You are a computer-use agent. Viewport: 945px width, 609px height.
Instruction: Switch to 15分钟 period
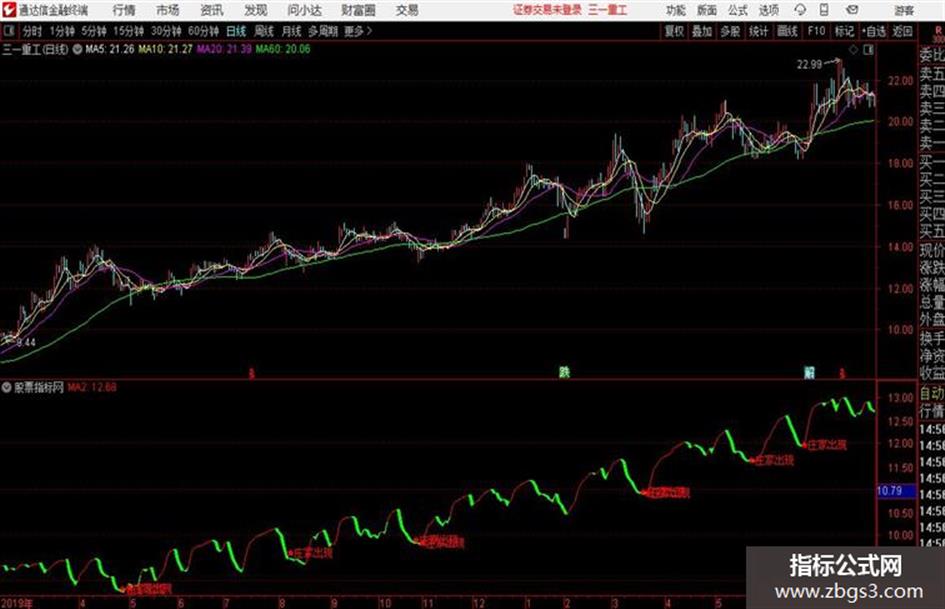coord(129,31)
